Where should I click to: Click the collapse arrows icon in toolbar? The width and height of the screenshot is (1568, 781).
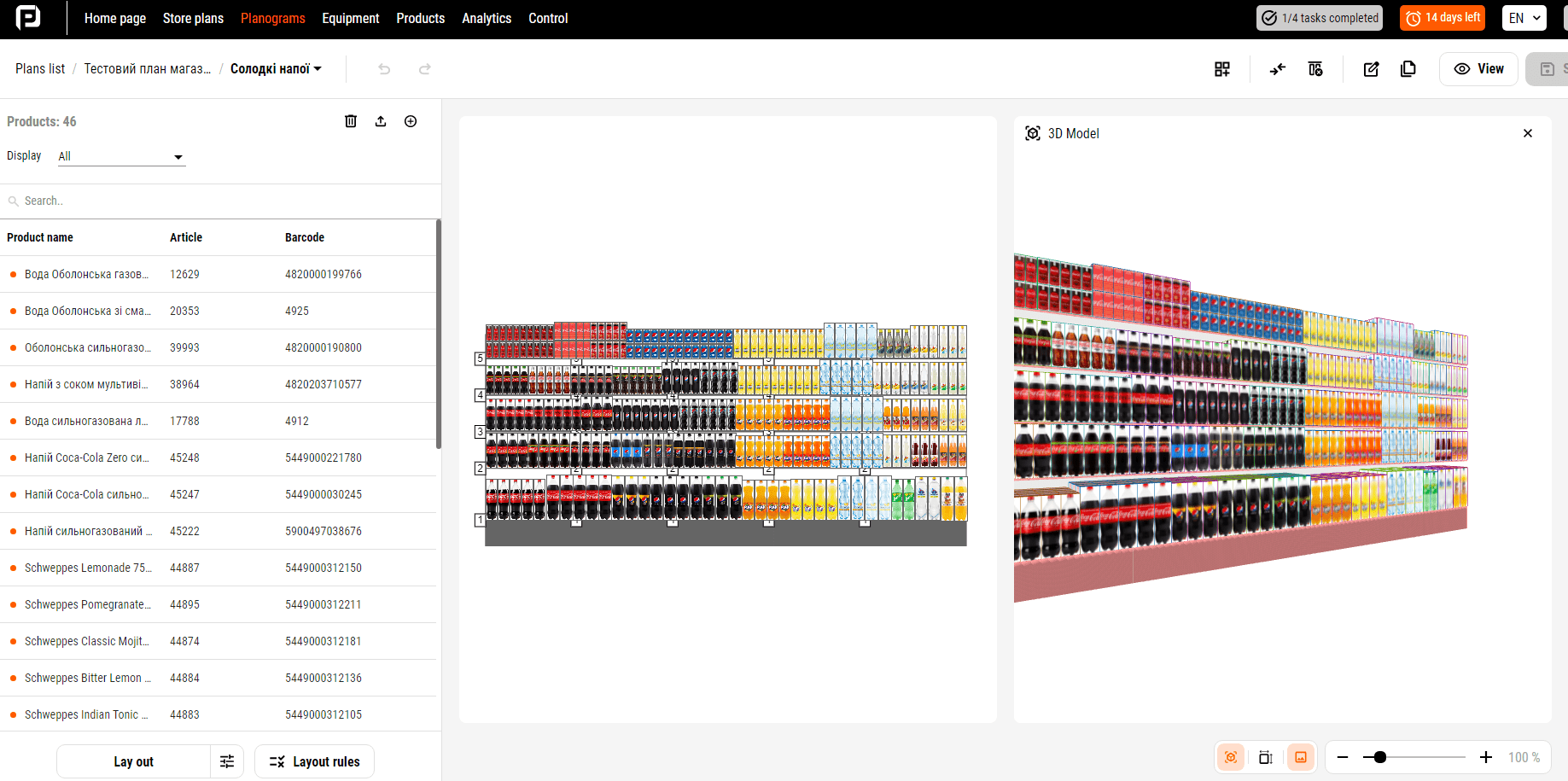tap(1277, 69)
